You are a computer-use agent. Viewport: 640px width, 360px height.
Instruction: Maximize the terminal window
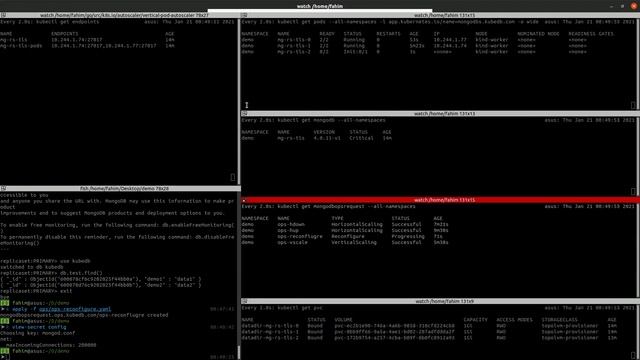tap(622, 6)
